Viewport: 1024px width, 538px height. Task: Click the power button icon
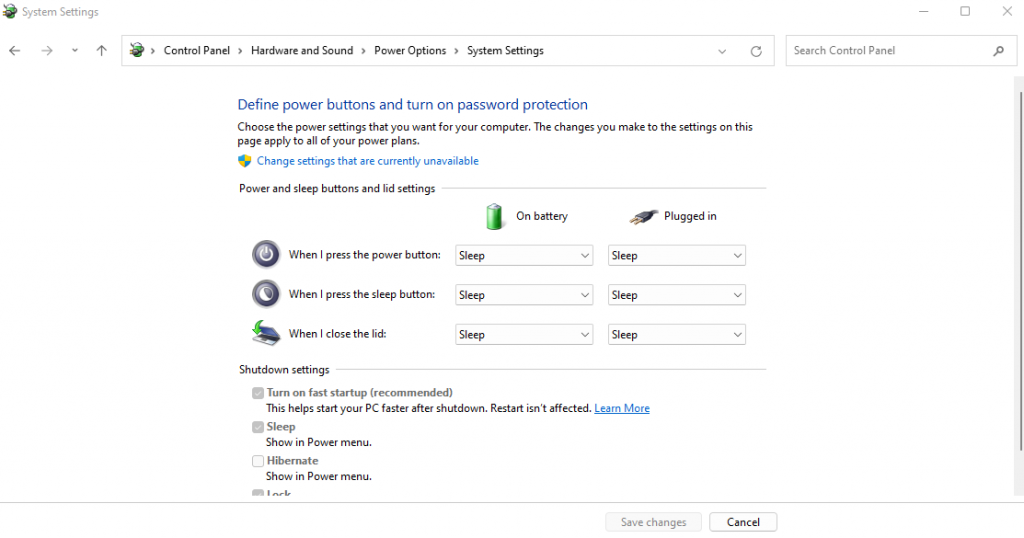266,255
